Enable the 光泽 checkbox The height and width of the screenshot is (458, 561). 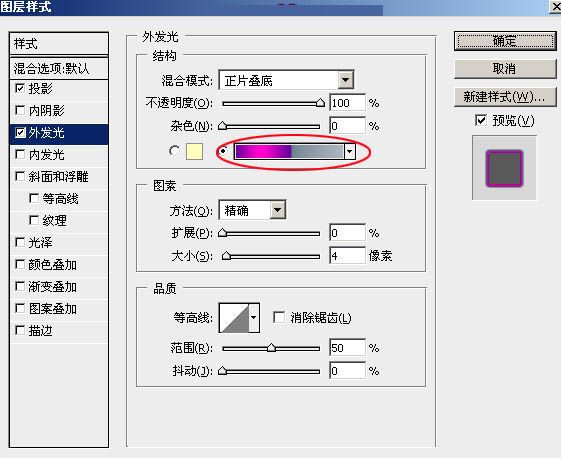[x=20, y=242]
